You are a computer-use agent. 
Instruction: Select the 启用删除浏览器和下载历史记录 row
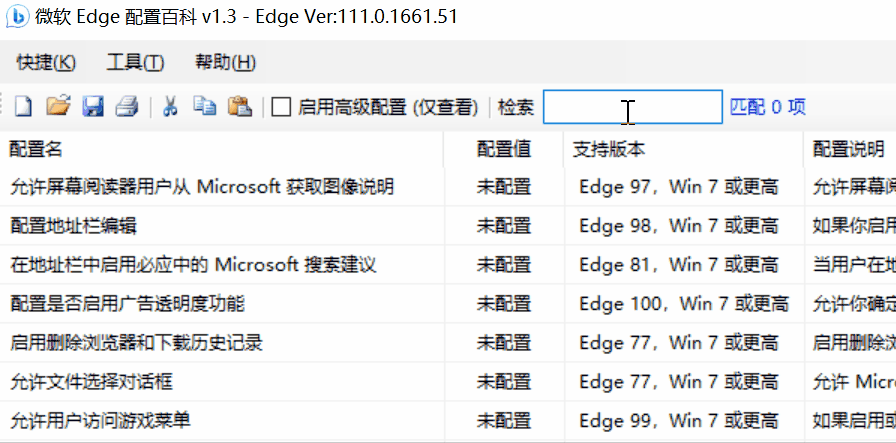pos(136,343)
